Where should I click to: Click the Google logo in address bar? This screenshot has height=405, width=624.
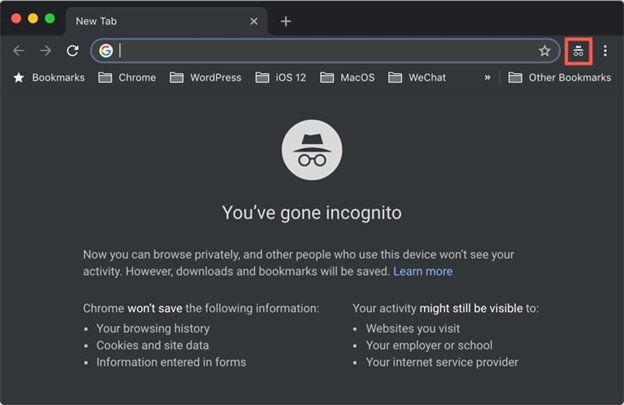pyautogui.click(x=106, y=51)
